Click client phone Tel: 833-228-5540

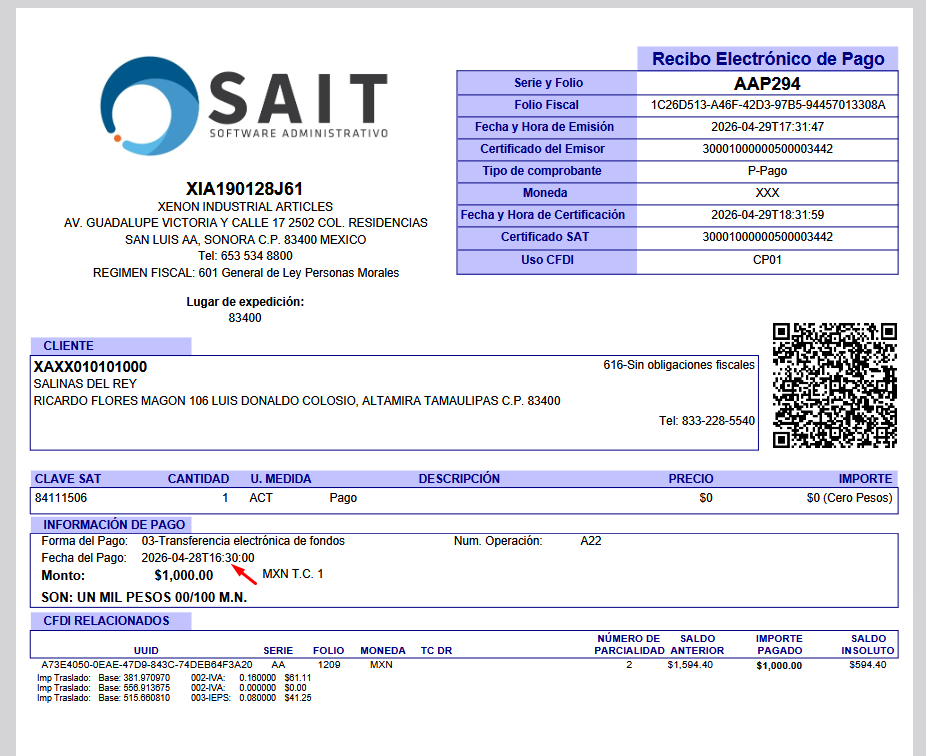707,421
